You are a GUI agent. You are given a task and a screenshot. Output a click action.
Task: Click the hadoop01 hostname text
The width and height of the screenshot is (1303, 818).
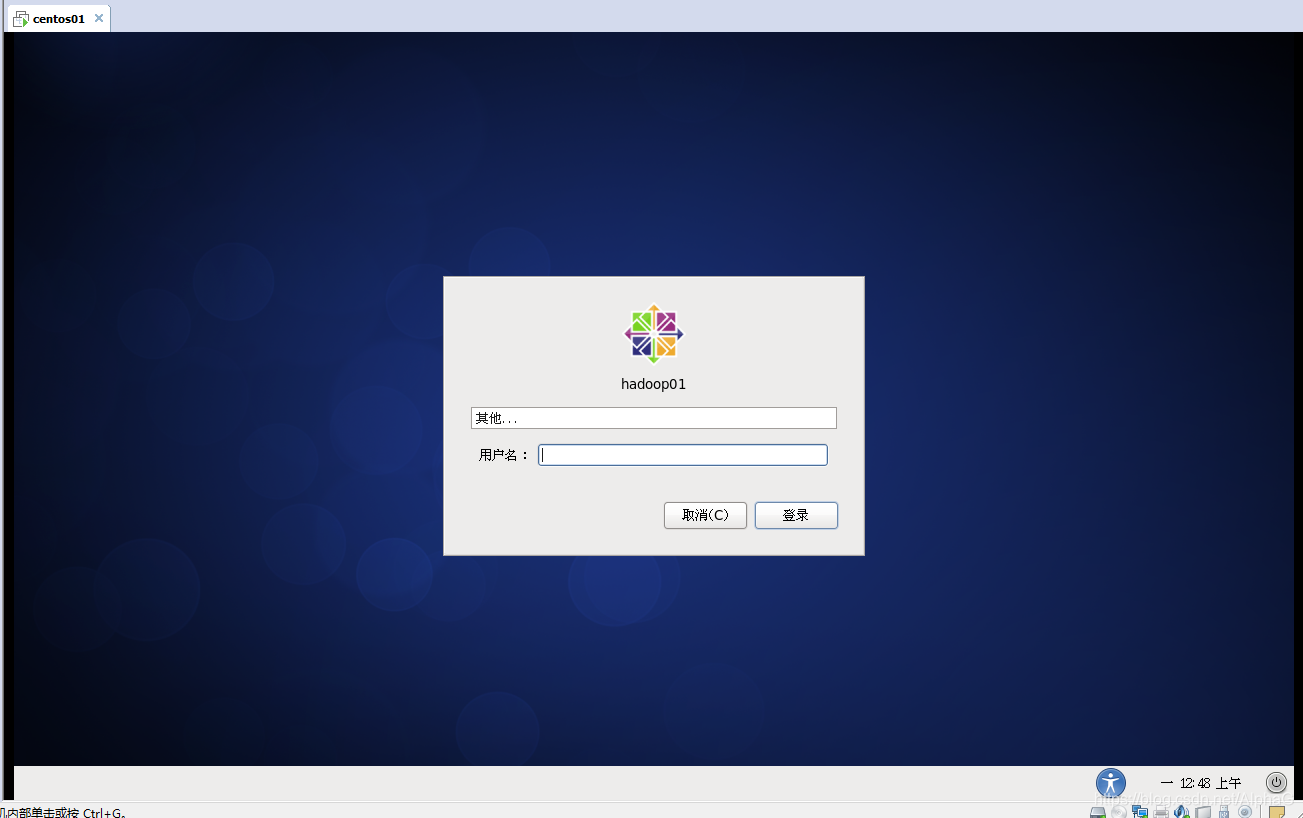click(x=654, y=384)
